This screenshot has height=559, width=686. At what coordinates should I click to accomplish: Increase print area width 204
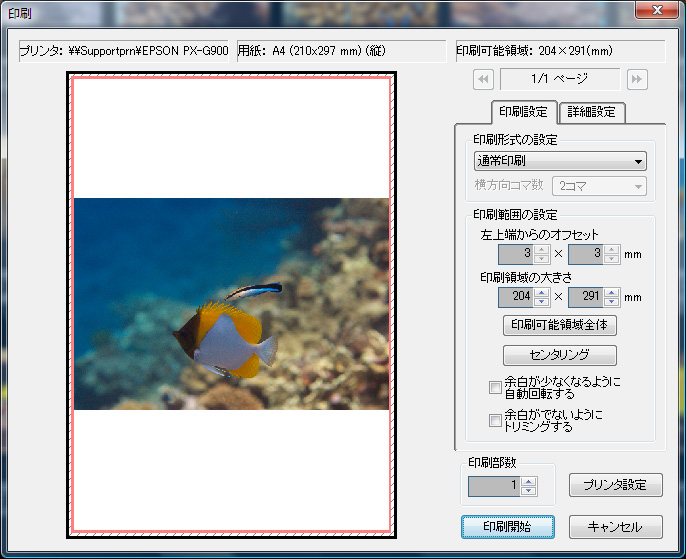pyautogui.click(x=542, y=293)
